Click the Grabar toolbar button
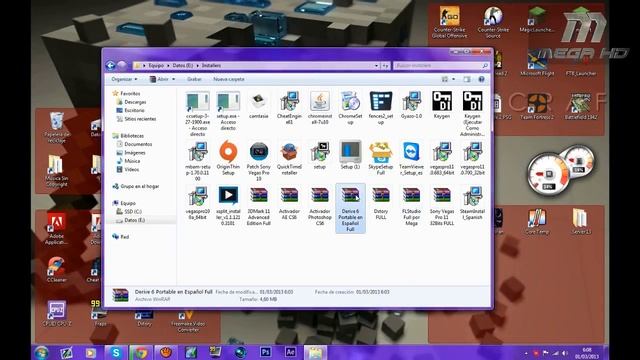Viewport: 640px width, 360px height. (194, 79)
